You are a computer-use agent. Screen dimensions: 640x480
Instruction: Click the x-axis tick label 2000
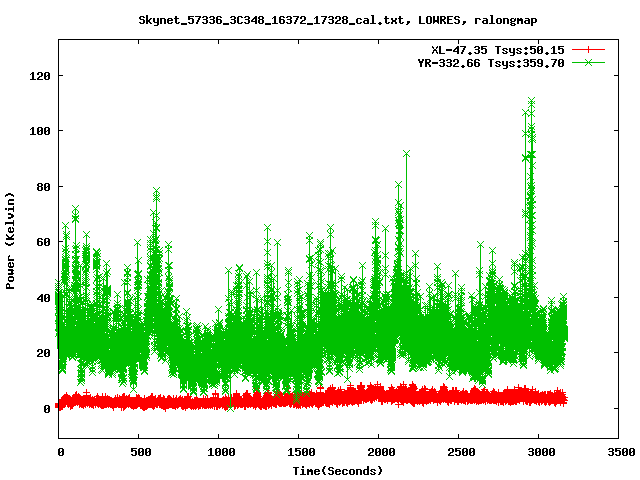(381, 452)
